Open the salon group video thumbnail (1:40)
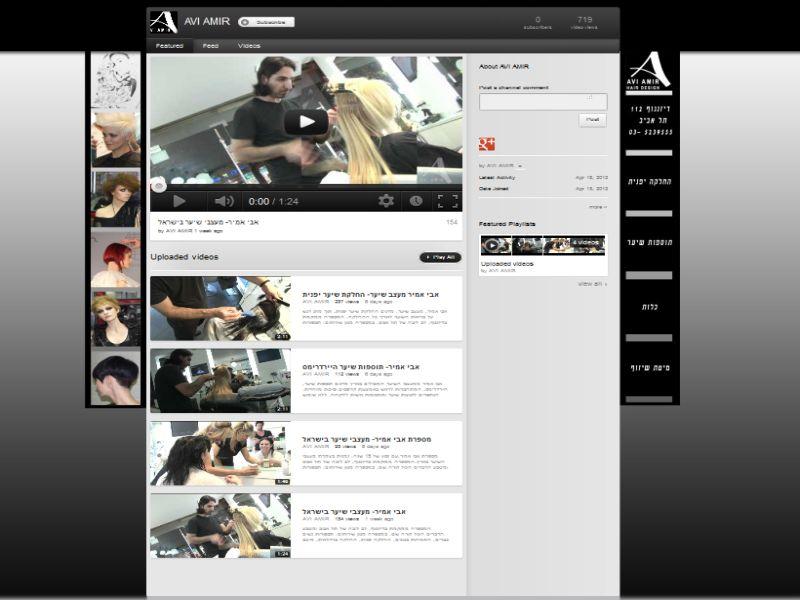 pos(220,453)
